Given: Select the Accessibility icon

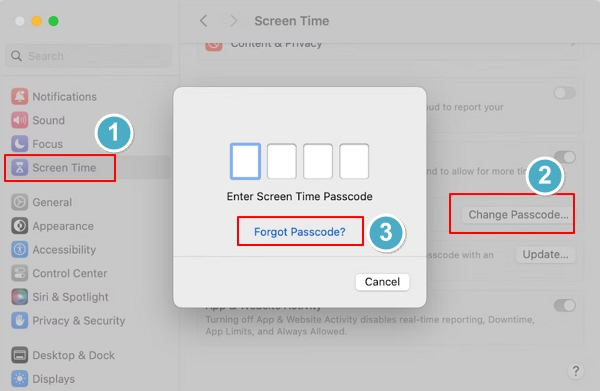Looking at the screenshot, I should point(20,249).
